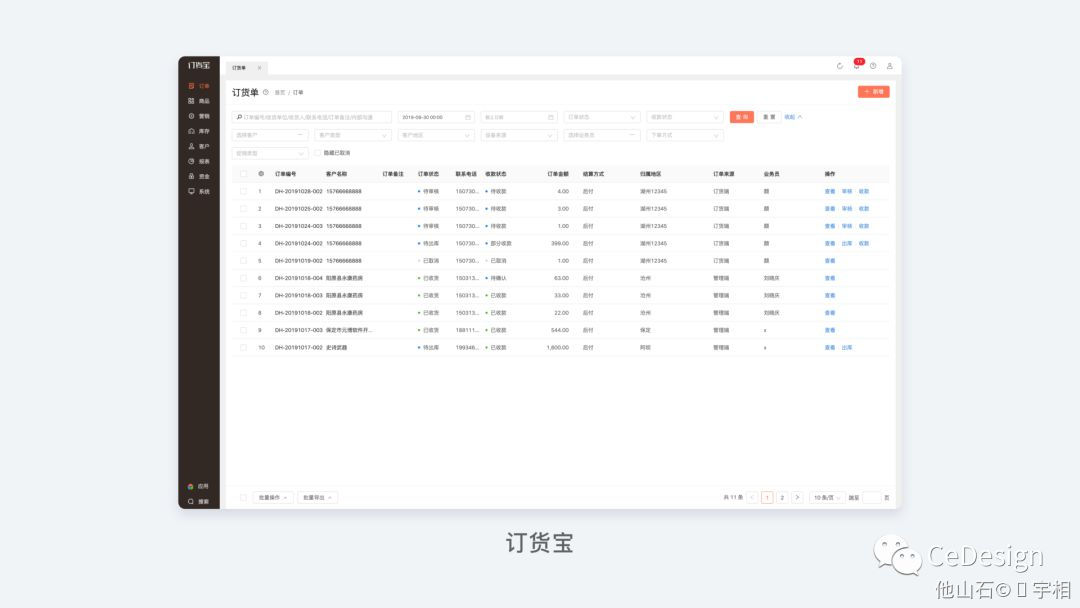Click the orange 查询 search button

point(742,117)
